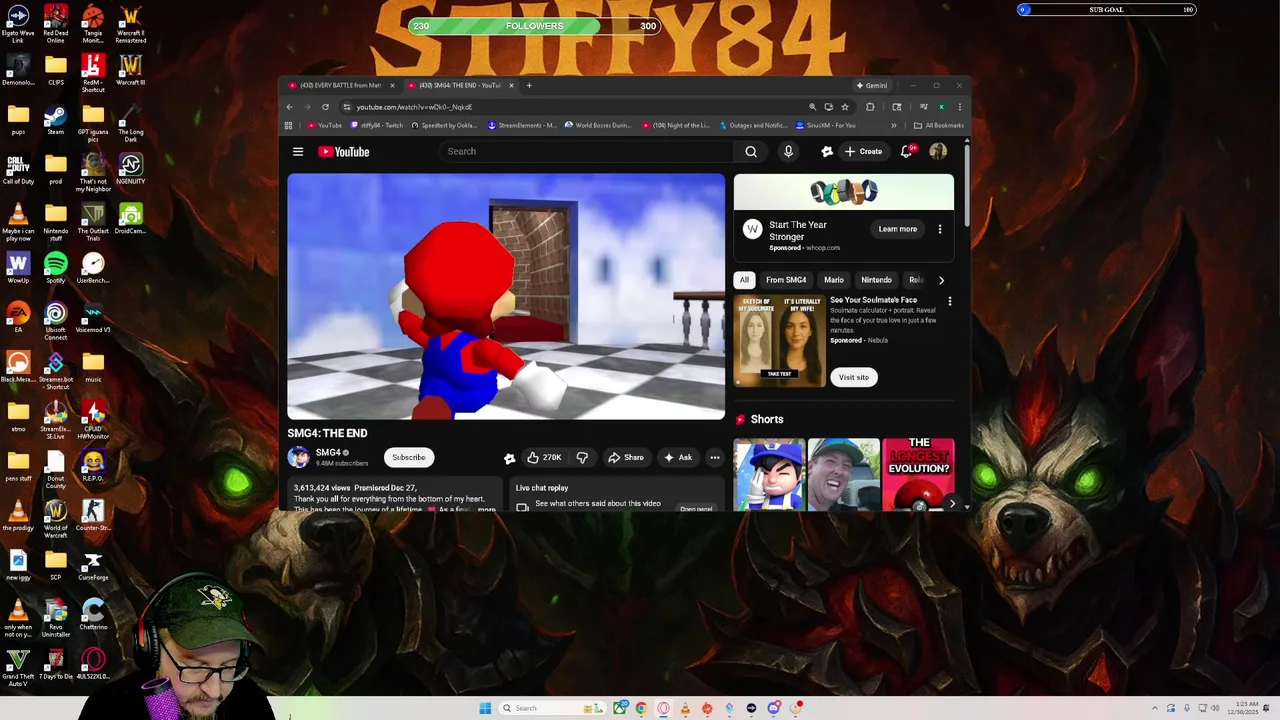Start voice search with the microphone icon
This screenshot has height=720, width=1280.
click(788, 152)
